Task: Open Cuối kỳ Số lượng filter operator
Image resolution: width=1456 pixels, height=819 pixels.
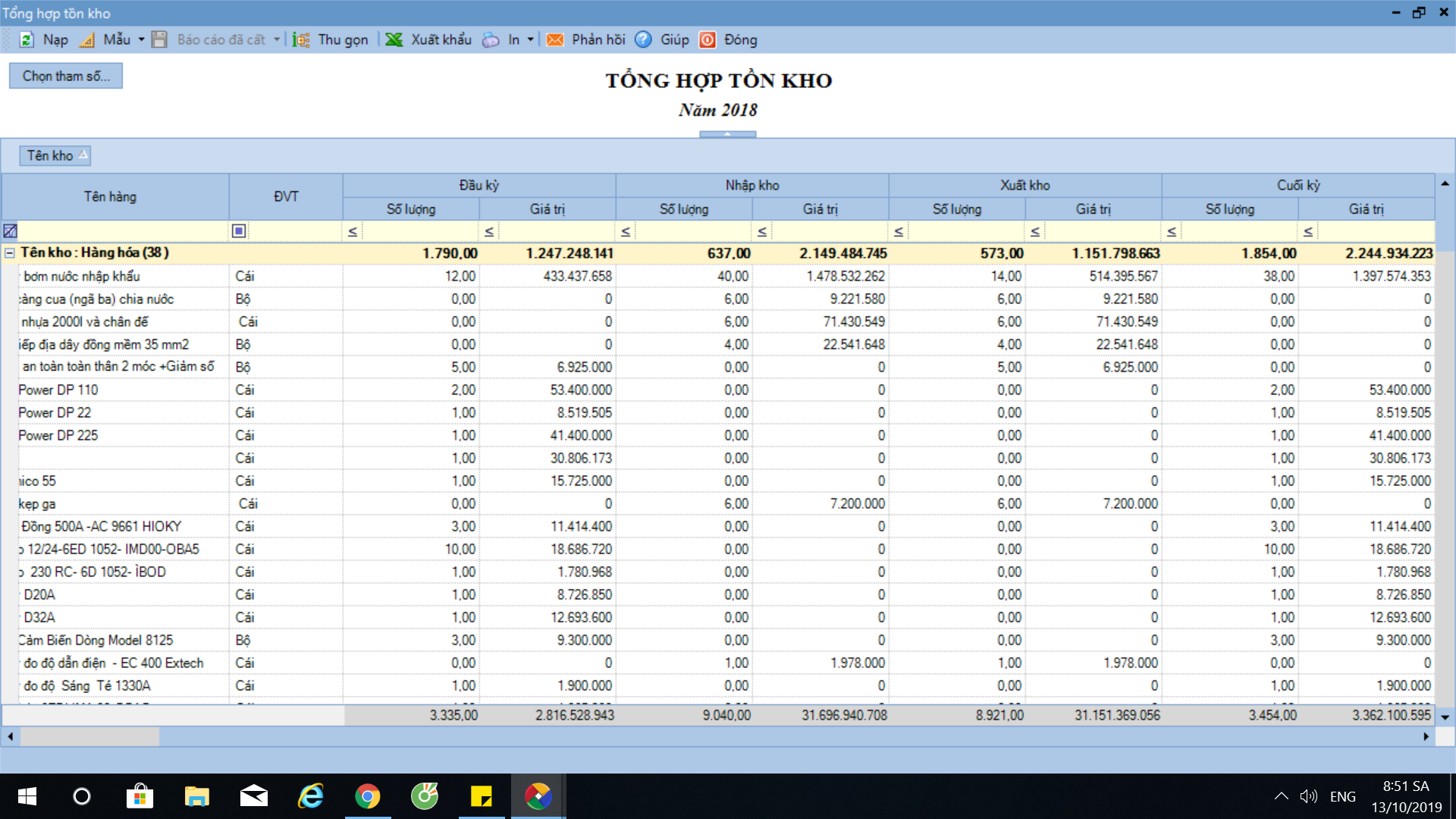Action: 1172,231
